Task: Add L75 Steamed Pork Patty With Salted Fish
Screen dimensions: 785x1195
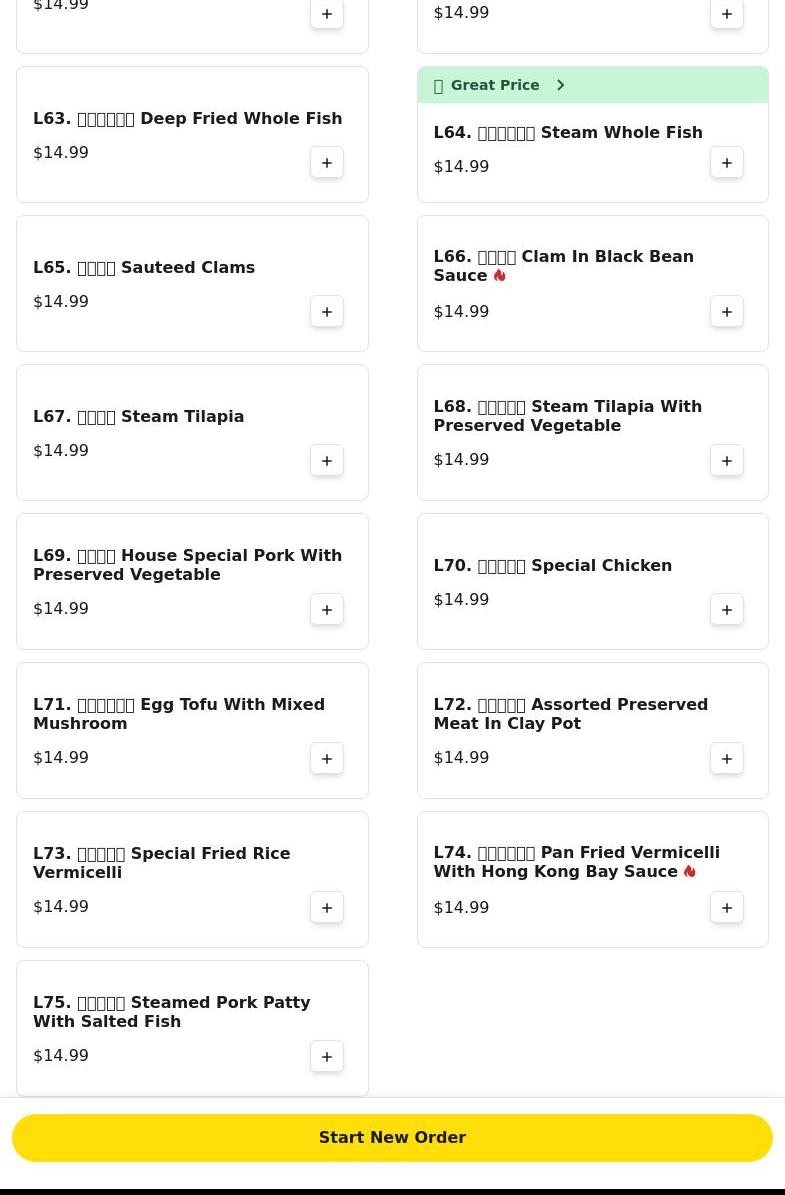Action: (327, 1057)
